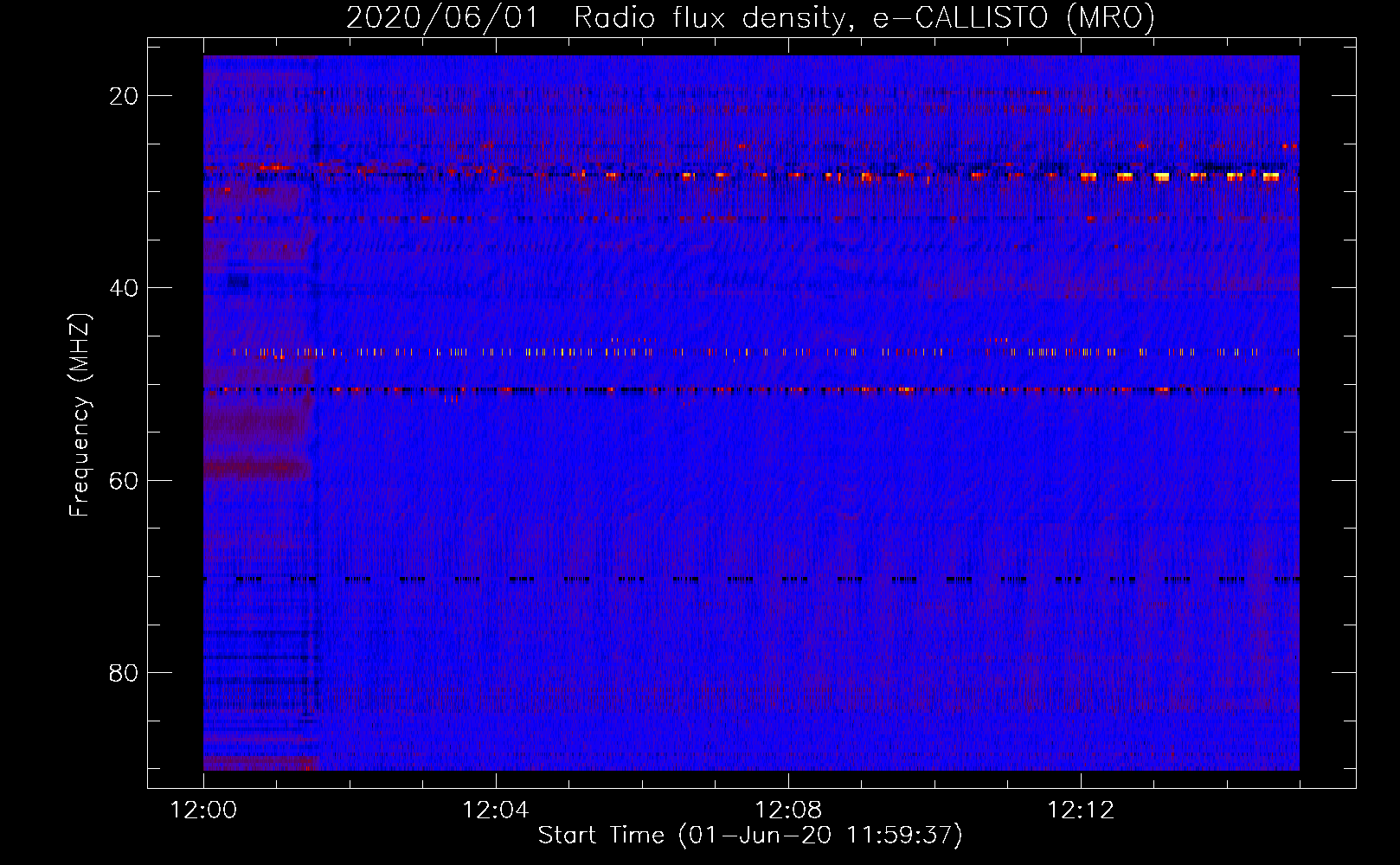Click the 'Start Time (01-Jun-20 11:59:37)' axis label
1400x865 pixels.
click(750, 836)
